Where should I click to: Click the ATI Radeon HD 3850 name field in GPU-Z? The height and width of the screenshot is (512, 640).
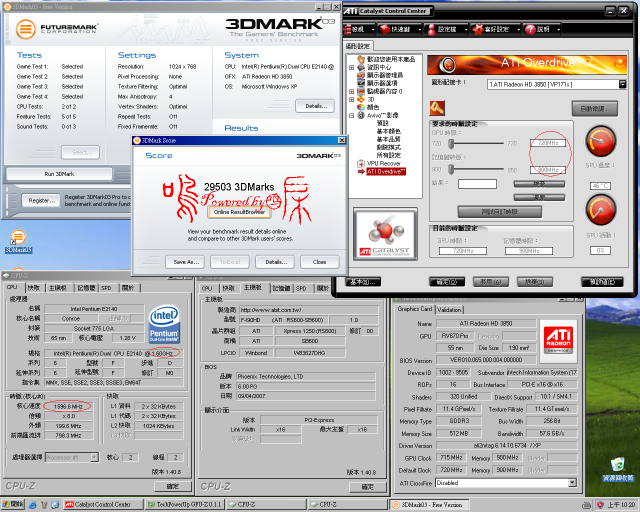tap(486, 323)
